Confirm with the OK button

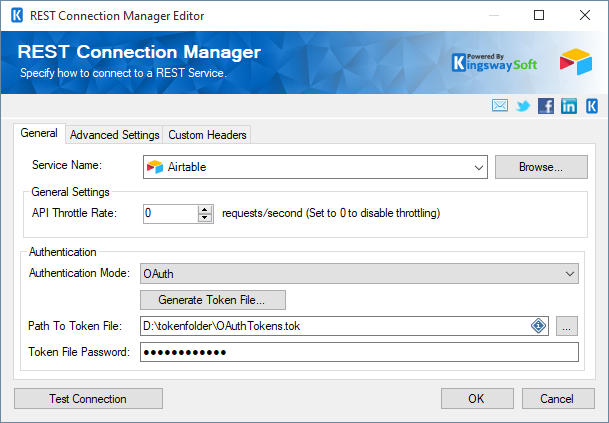[x=477, y=399]
